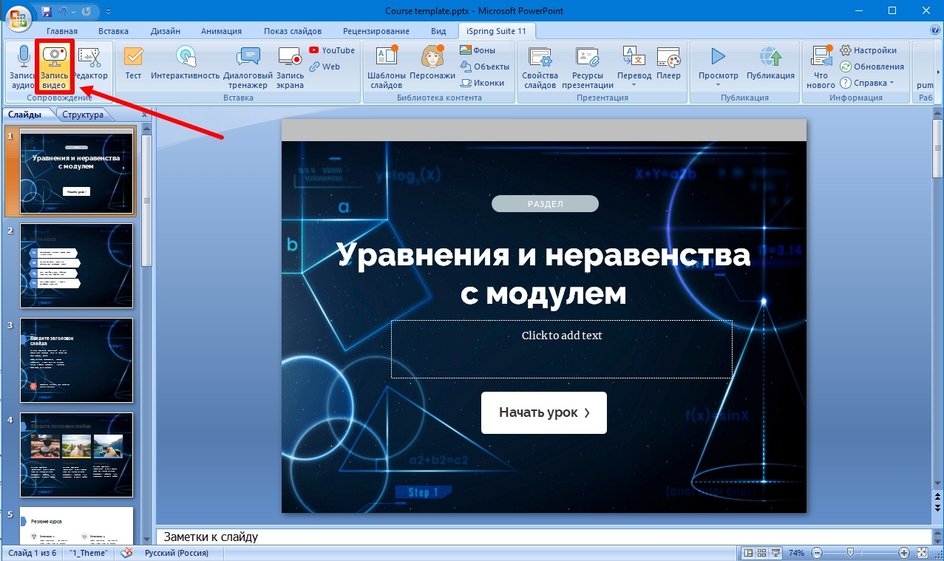
Task: Fit slide to current window
Action: 922,553
